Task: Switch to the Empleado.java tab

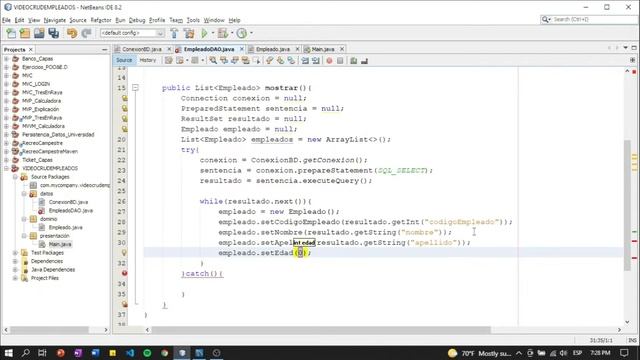Action: [x=273, y=49]
